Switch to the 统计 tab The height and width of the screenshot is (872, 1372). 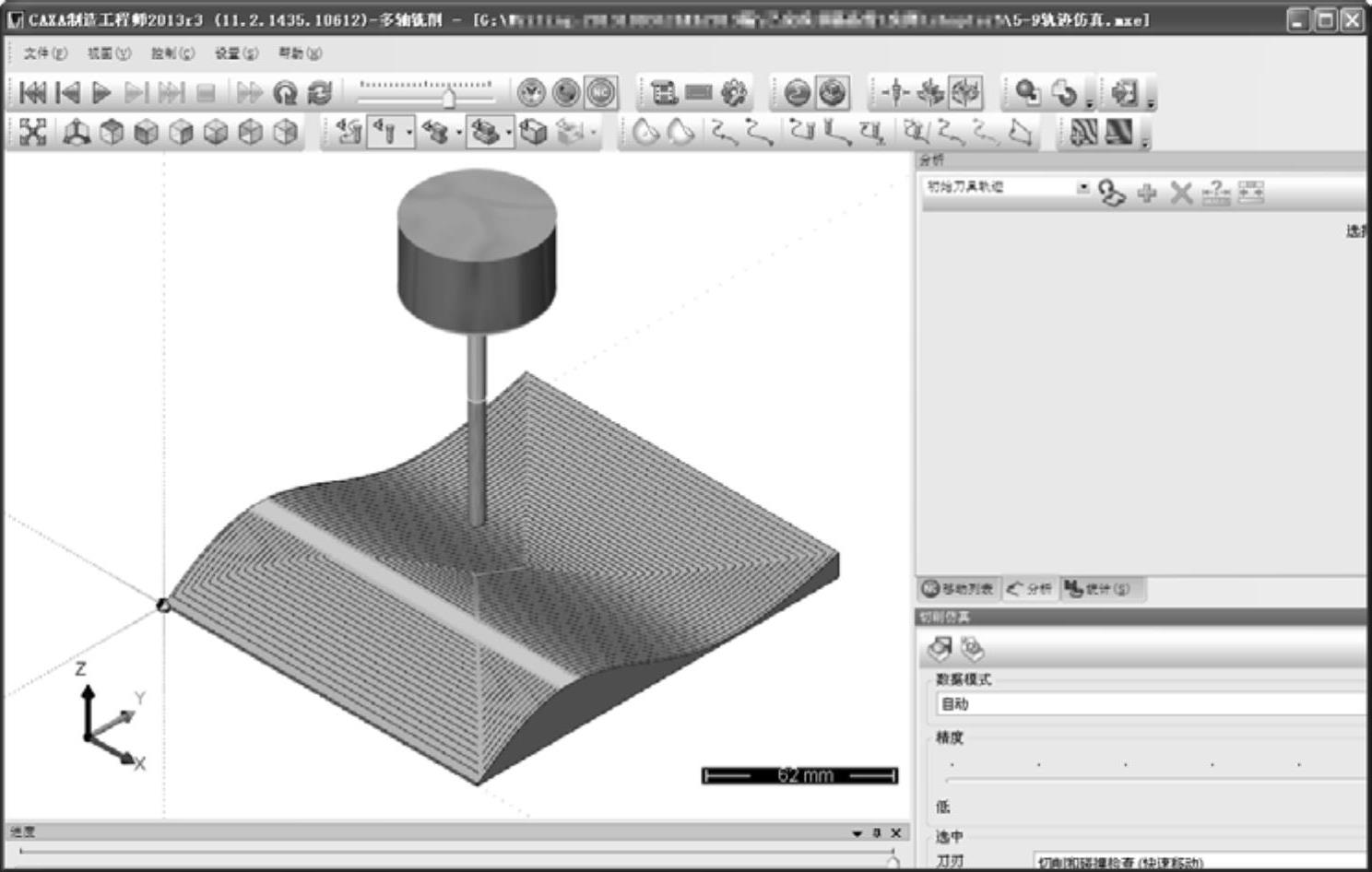[1098, 589]
